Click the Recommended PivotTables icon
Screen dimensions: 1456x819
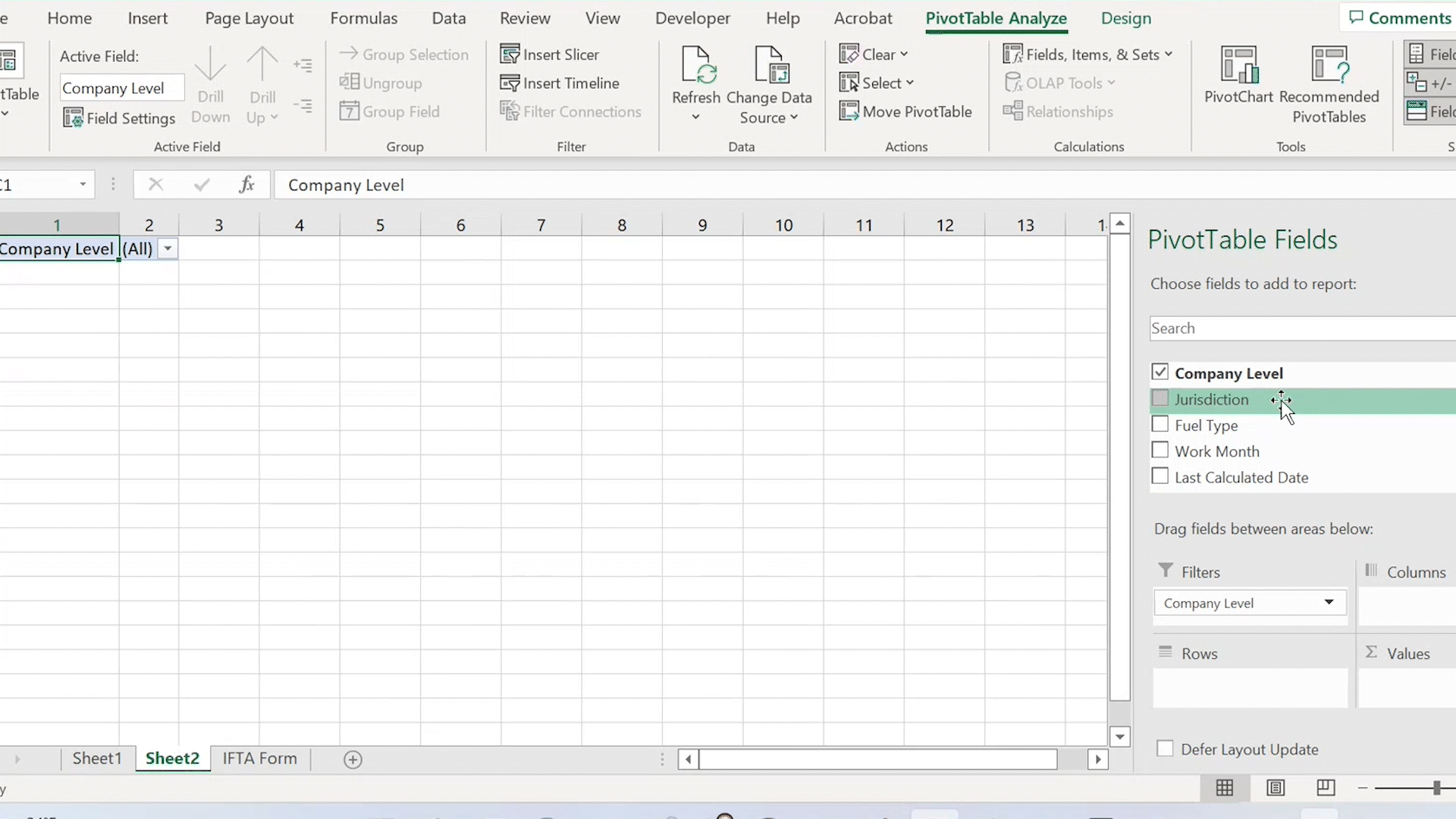tap(1329, 67)
